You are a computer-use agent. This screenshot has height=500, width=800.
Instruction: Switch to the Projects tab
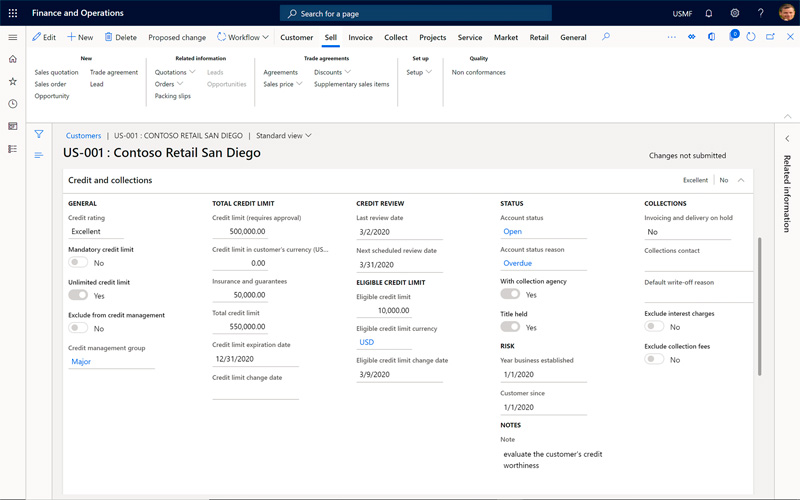[433, 37]
